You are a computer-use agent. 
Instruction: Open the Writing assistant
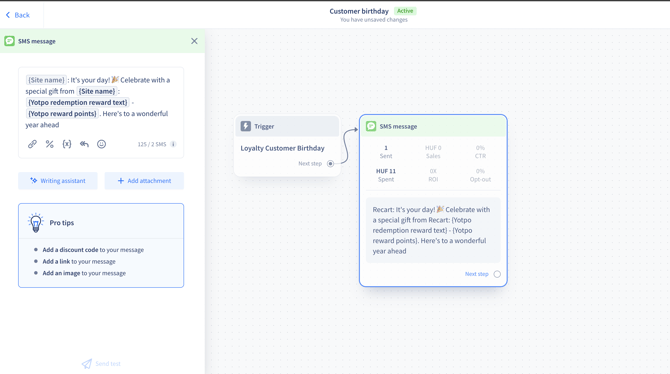58,181
